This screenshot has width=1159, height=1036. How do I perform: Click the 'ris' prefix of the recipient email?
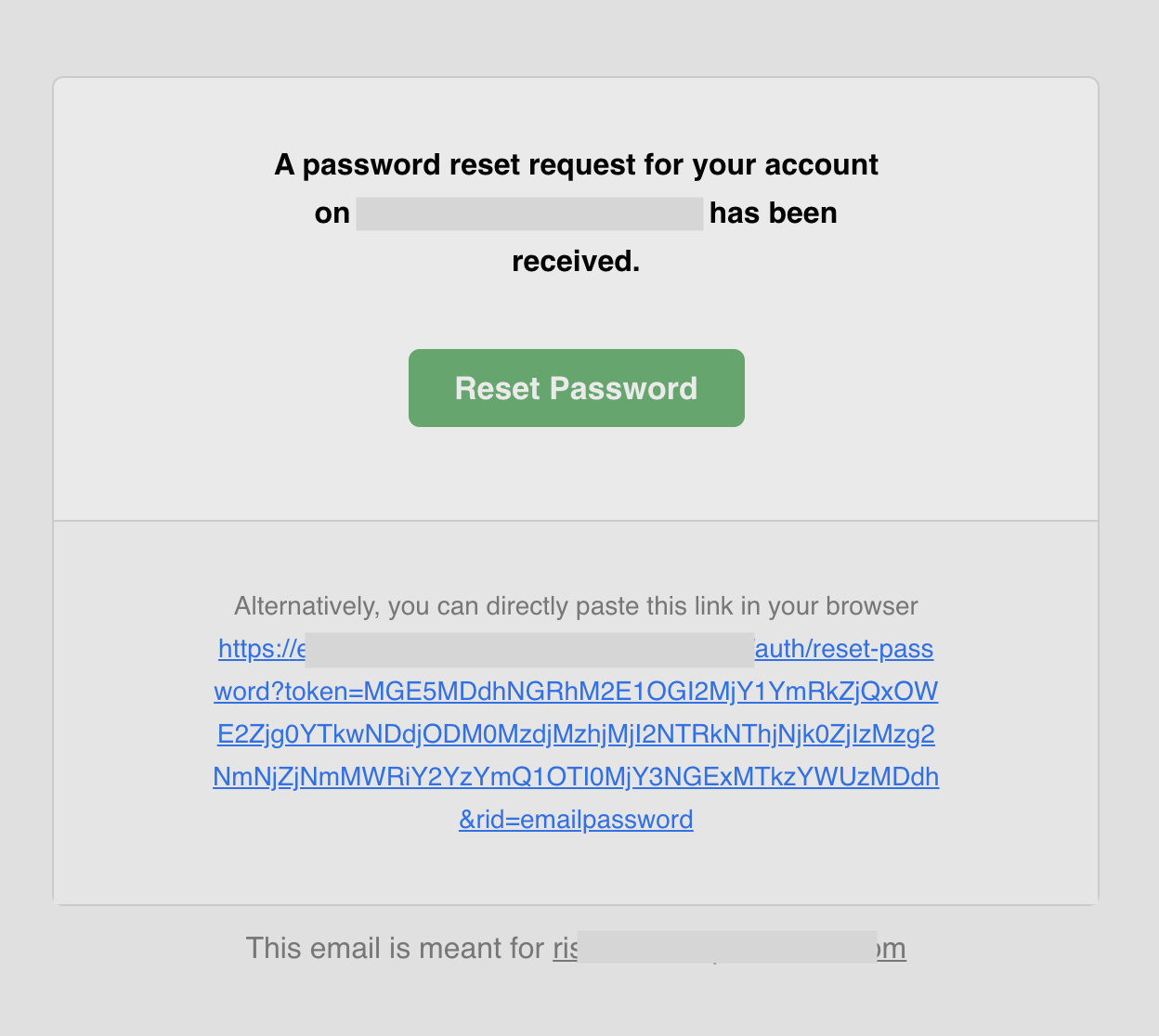pyautogui.click(x=565, y=948)
